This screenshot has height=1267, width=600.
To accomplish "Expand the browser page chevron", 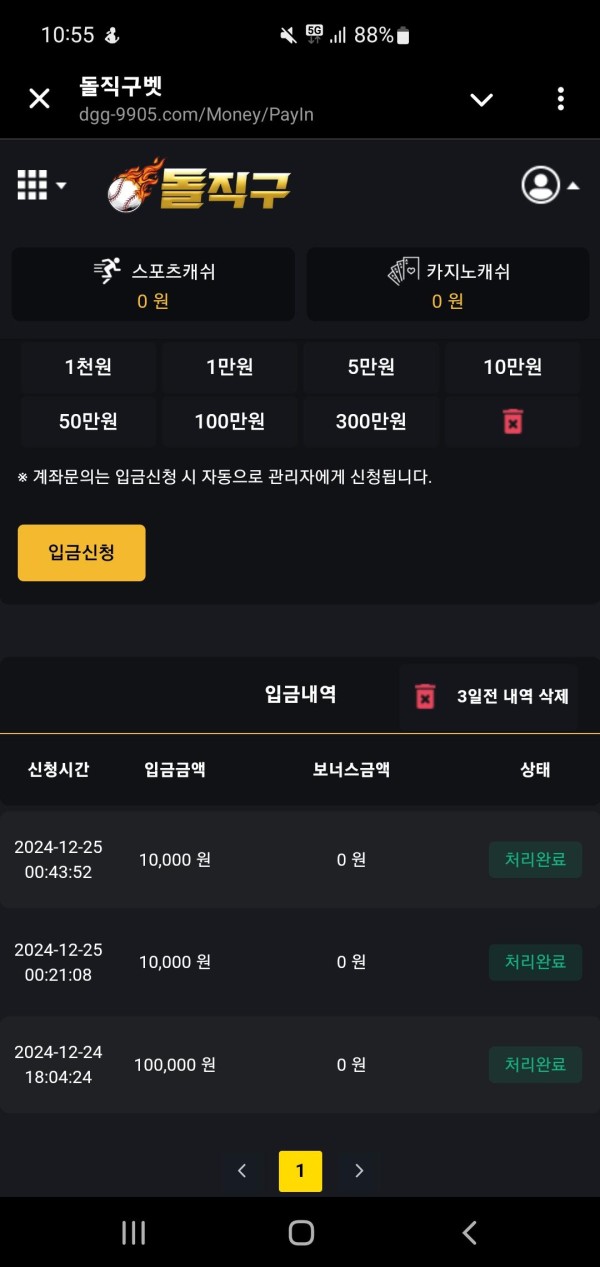I will click(482, 99).
